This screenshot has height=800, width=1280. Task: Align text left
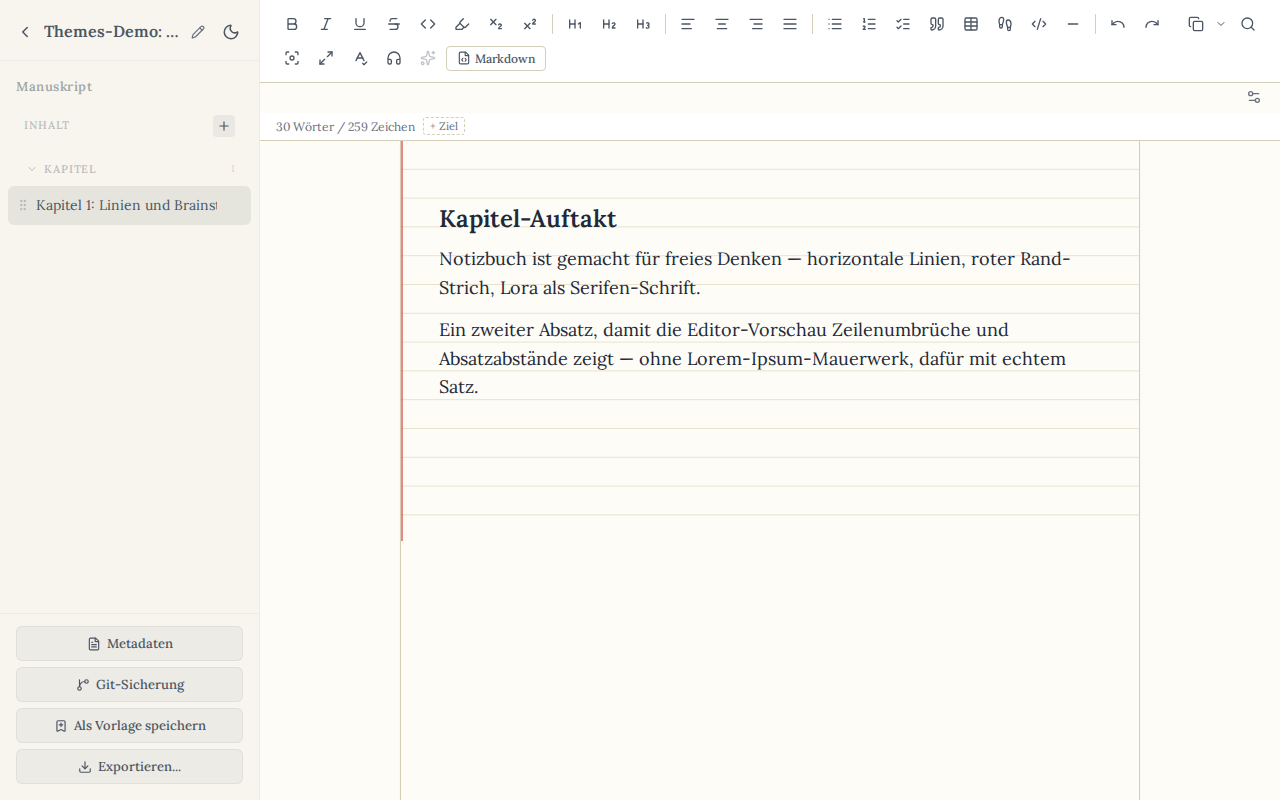click(x=688, y=24)
